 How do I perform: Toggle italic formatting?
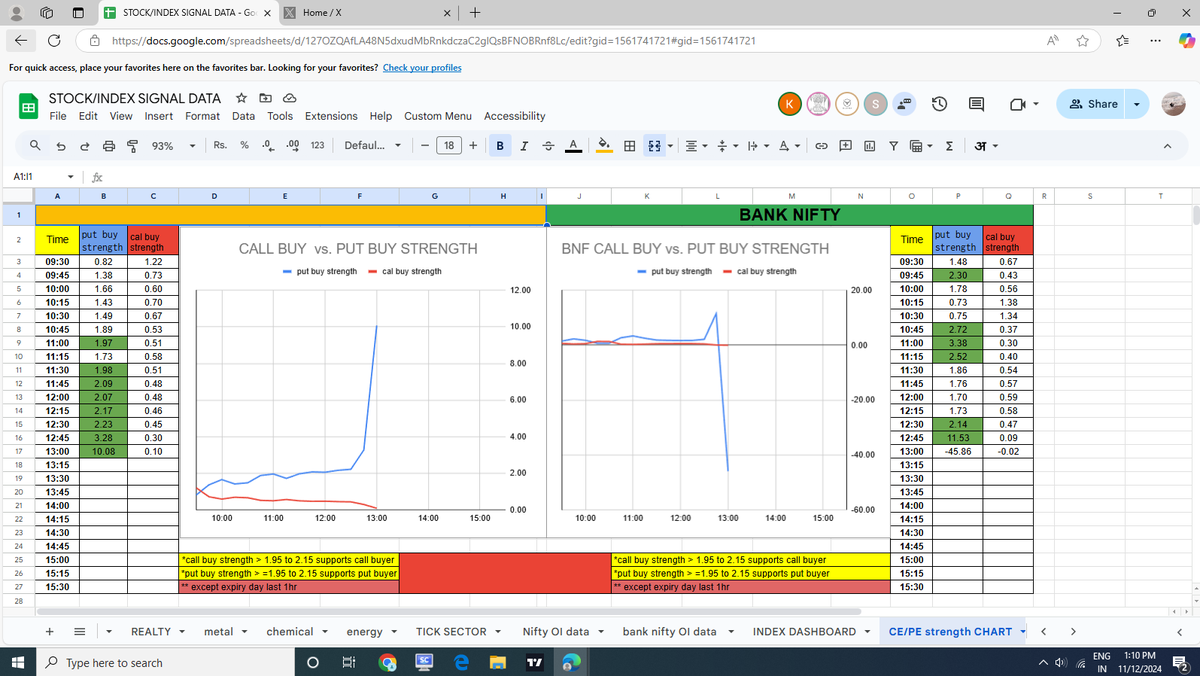point(525,146)
